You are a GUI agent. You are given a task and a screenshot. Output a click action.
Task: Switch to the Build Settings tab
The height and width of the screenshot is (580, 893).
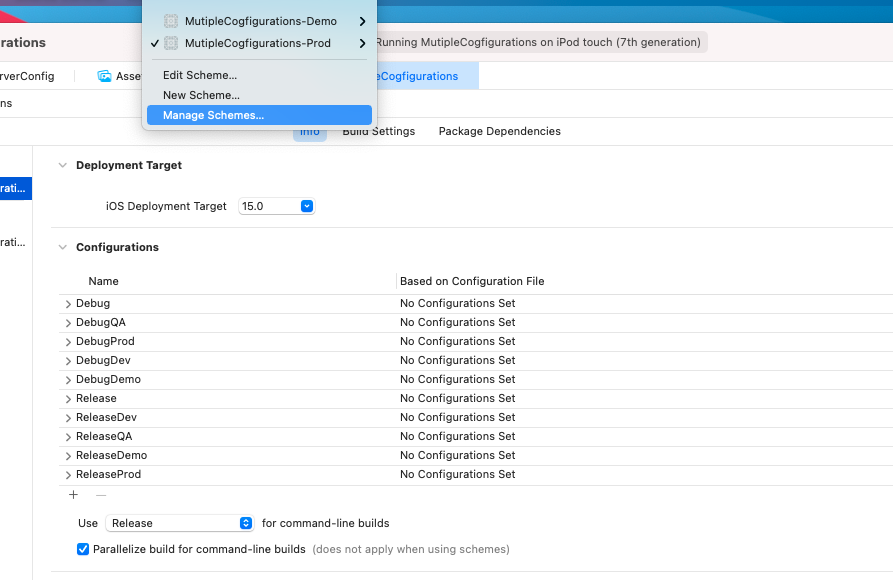[x=379, y=131]
